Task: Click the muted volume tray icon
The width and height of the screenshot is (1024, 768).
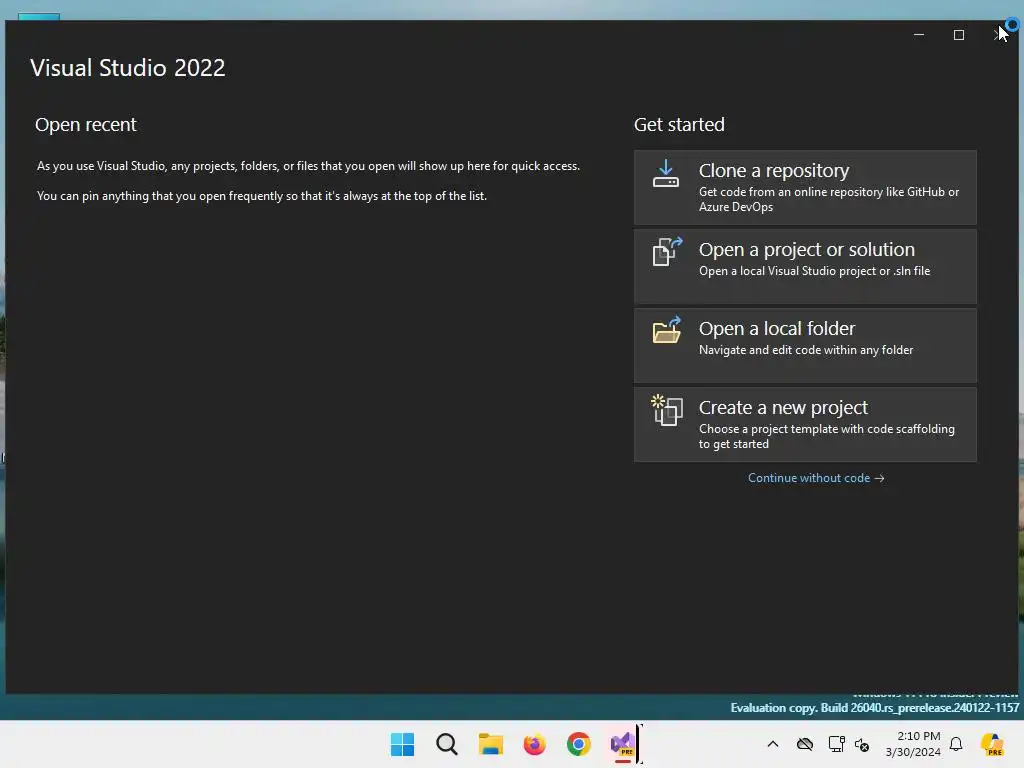Action: click(862, 744)
